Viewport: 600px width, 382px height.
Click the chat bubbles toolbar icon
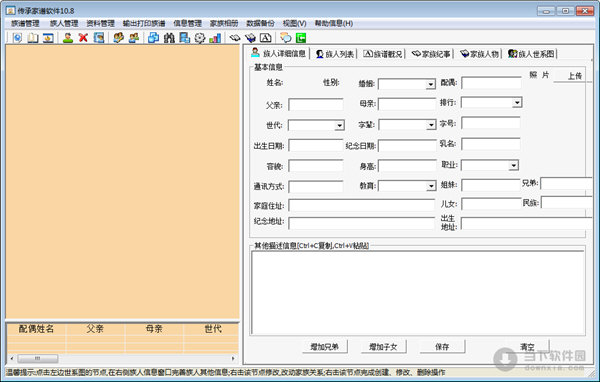tap(285, 38)
